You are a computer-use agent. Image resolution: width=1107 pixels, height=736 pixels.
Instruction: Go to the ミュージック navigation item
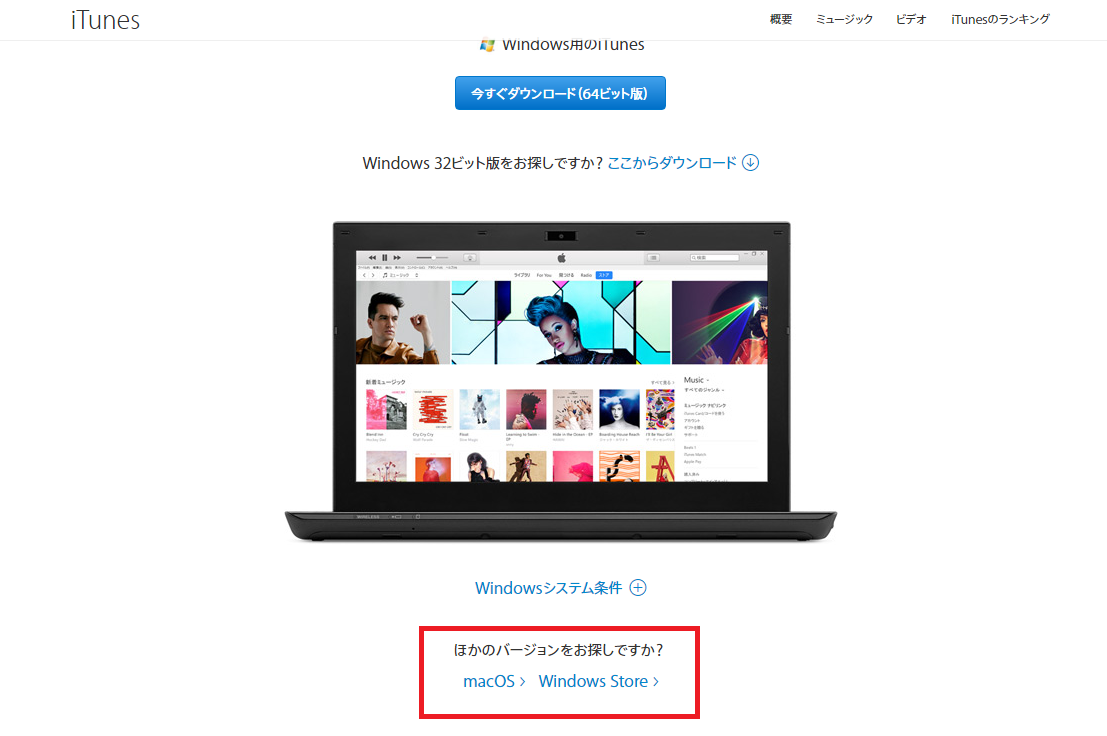click(844, 20)
